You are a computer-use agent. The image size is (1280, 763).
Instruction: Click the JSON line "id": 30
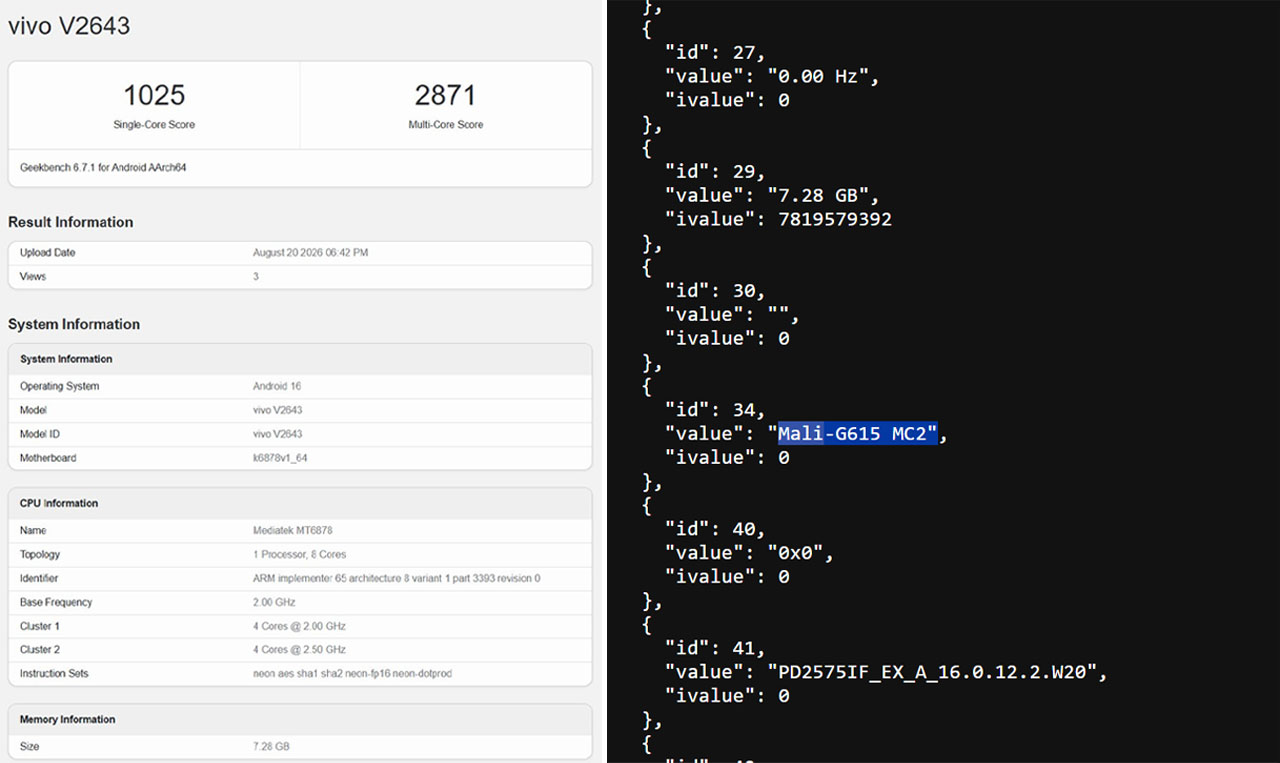pyautogui.click(x=715, y=290)
